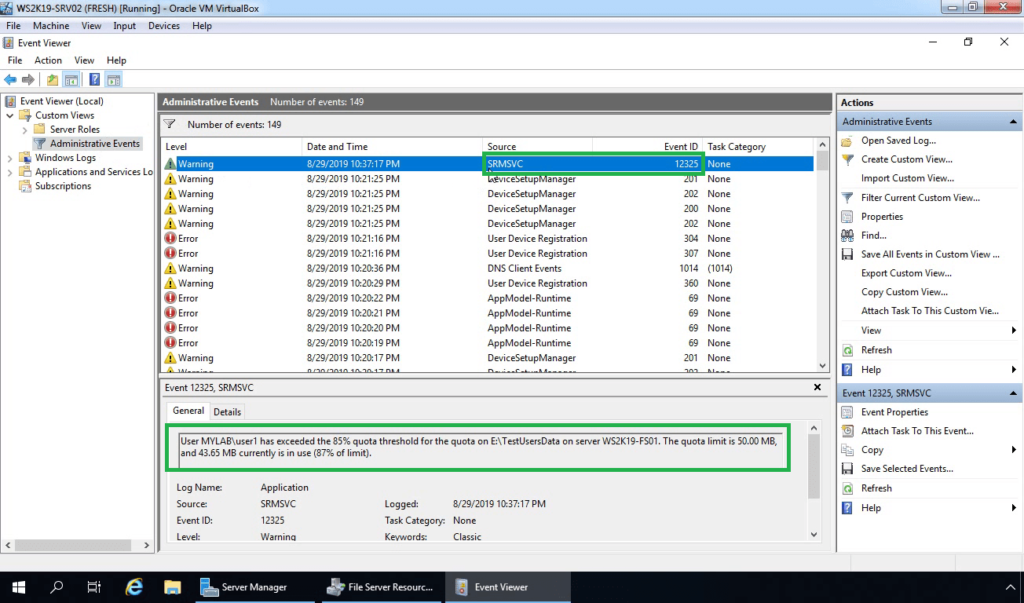Click Show/Hide Console Tree toolbar icon

(x=71, y=80)
